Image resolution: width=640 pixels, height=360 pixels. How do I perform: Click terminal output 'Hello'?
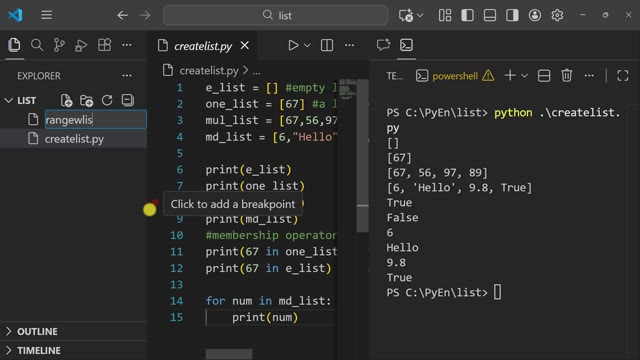402,247
